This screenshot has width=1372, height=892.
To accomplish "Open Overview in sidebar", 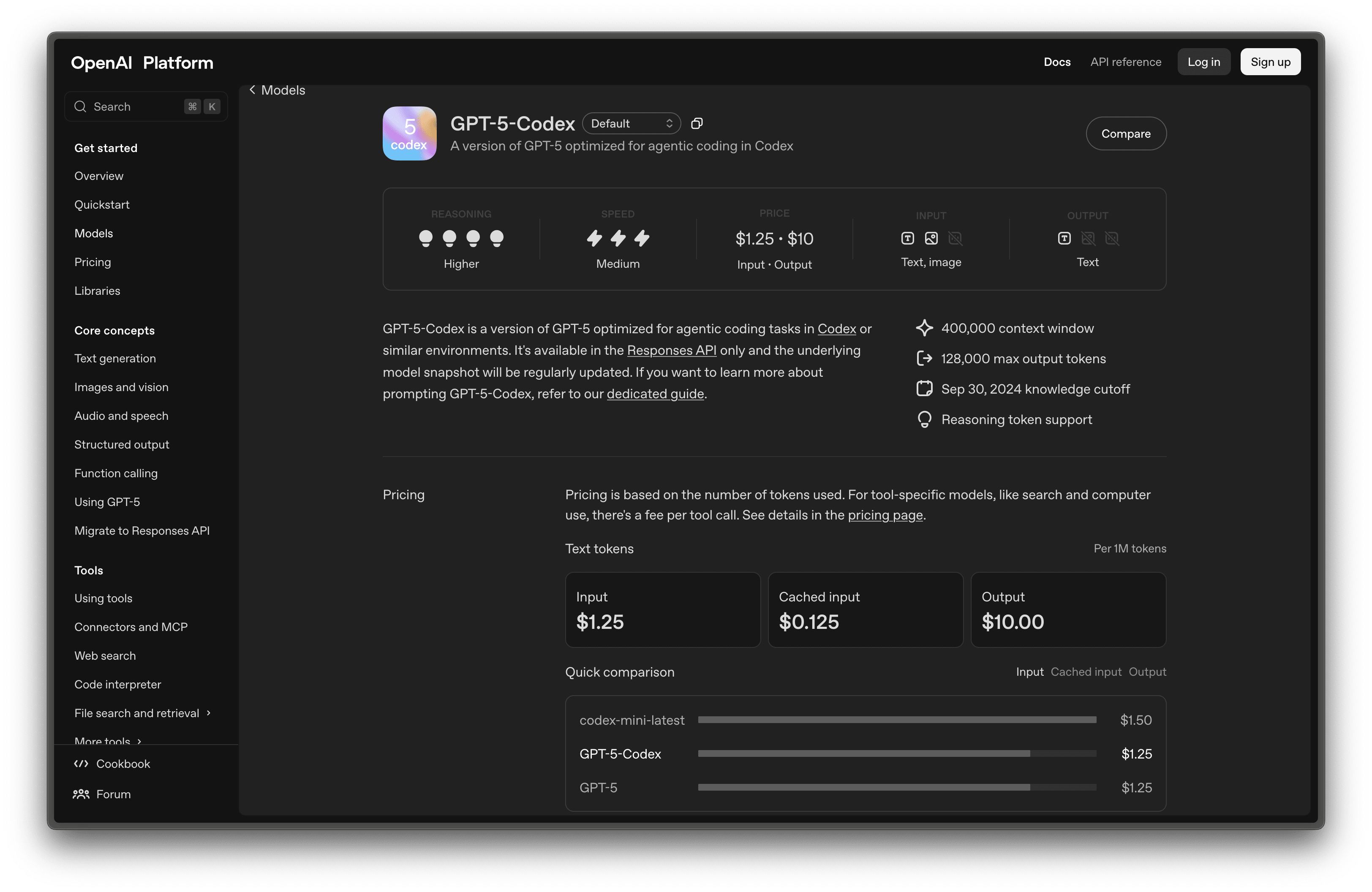I will coord(98,176).
